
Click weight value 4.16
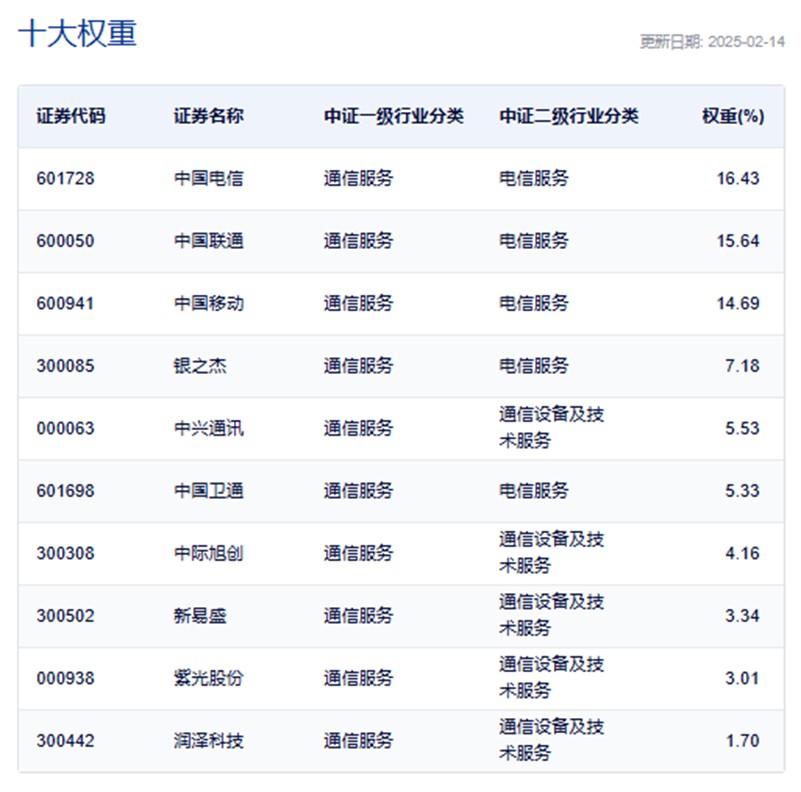point(742,553)
